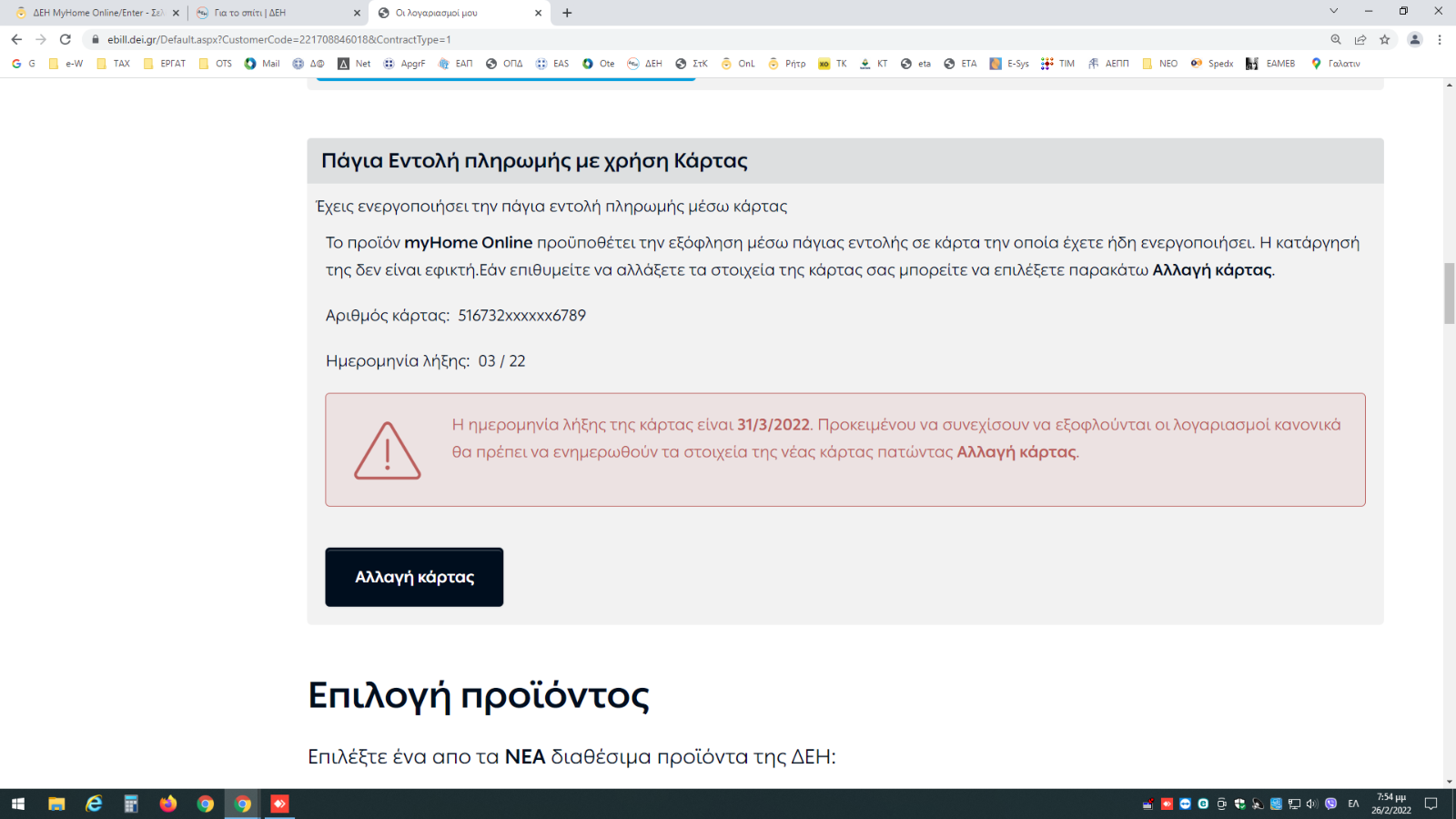Open the KT bookmark
The width and height of the screenshot is (1456, 819).
point(874,64)
